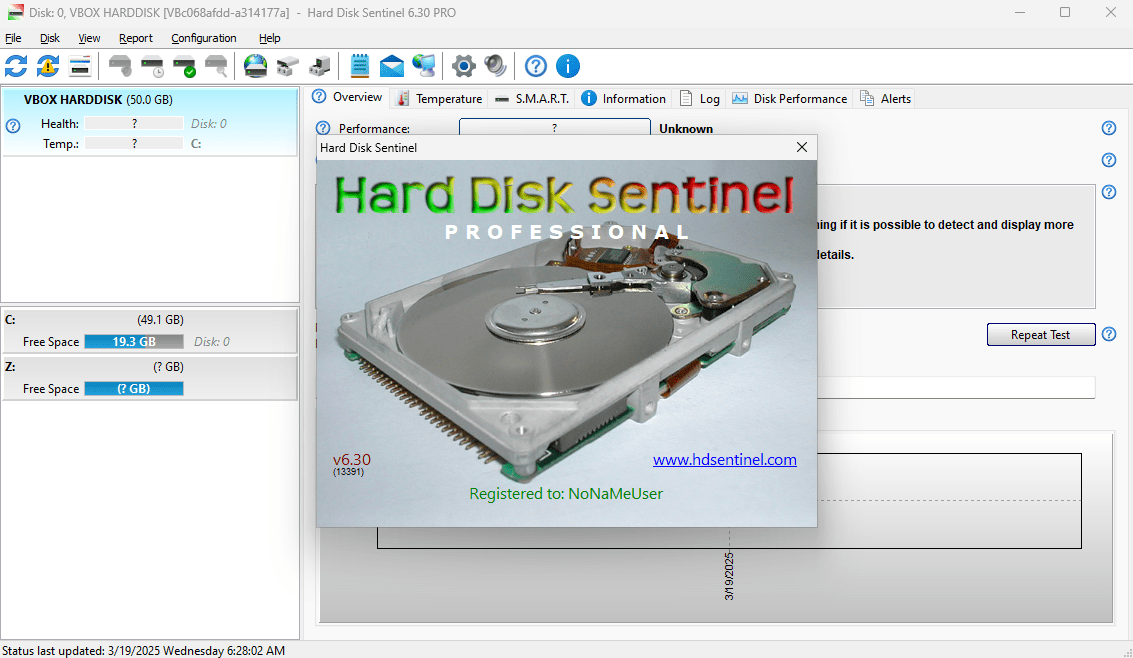This screenshot has width=1133, height=658.
Task: Click the globe and monitor toolbar icon
Action: [423, 66]
